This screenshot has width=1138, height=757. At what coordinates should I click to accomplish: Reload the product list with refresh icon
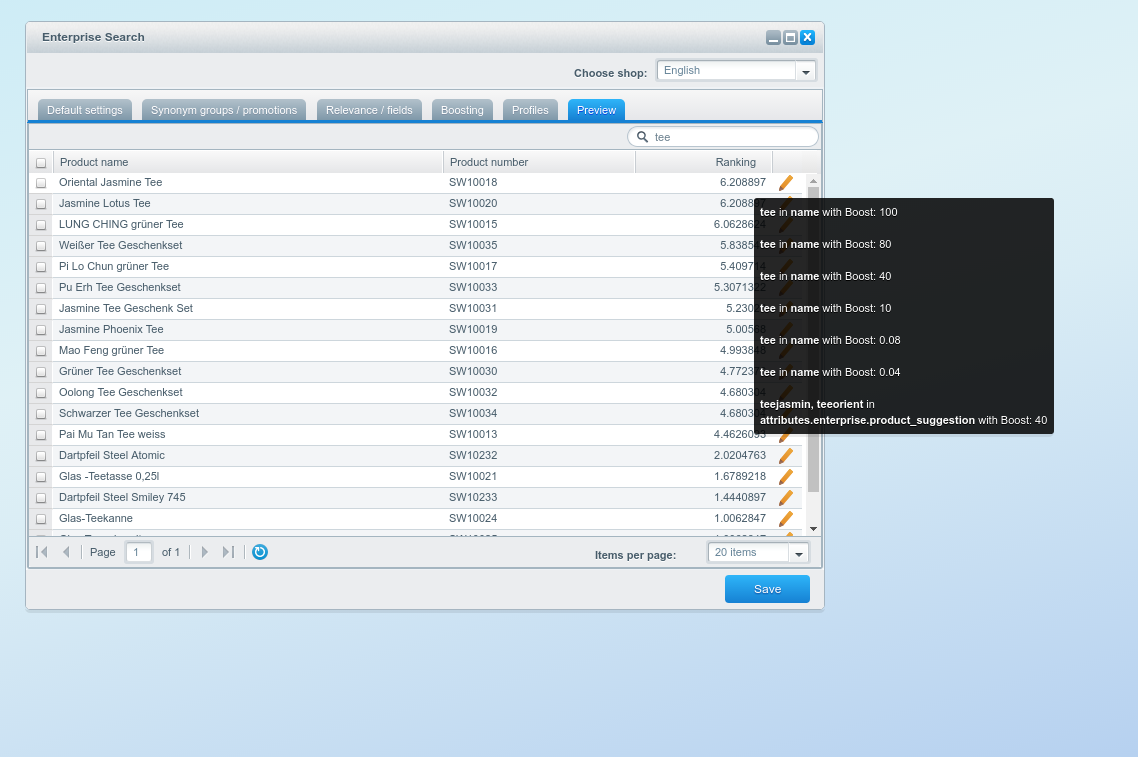tap(260, 552)
